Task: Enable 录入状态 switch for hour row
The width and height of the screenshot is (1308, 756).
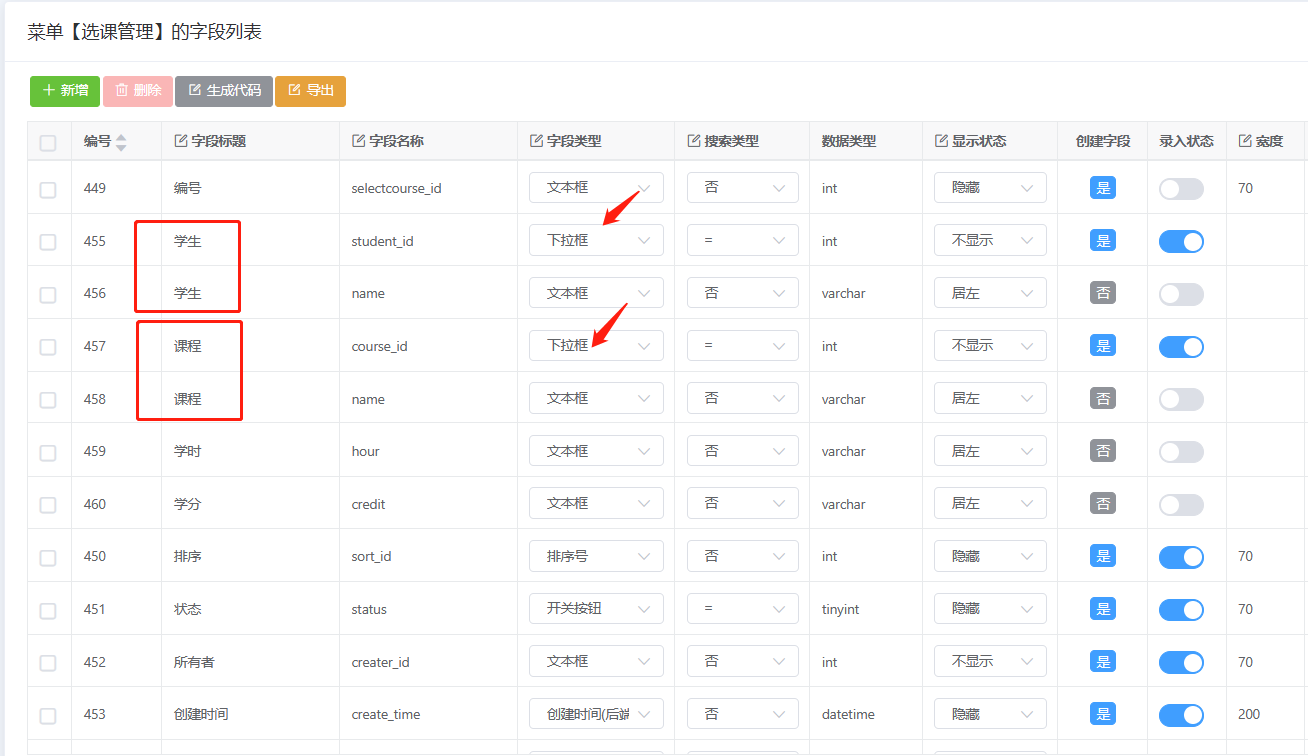Action: click(x=1181, y=452)
